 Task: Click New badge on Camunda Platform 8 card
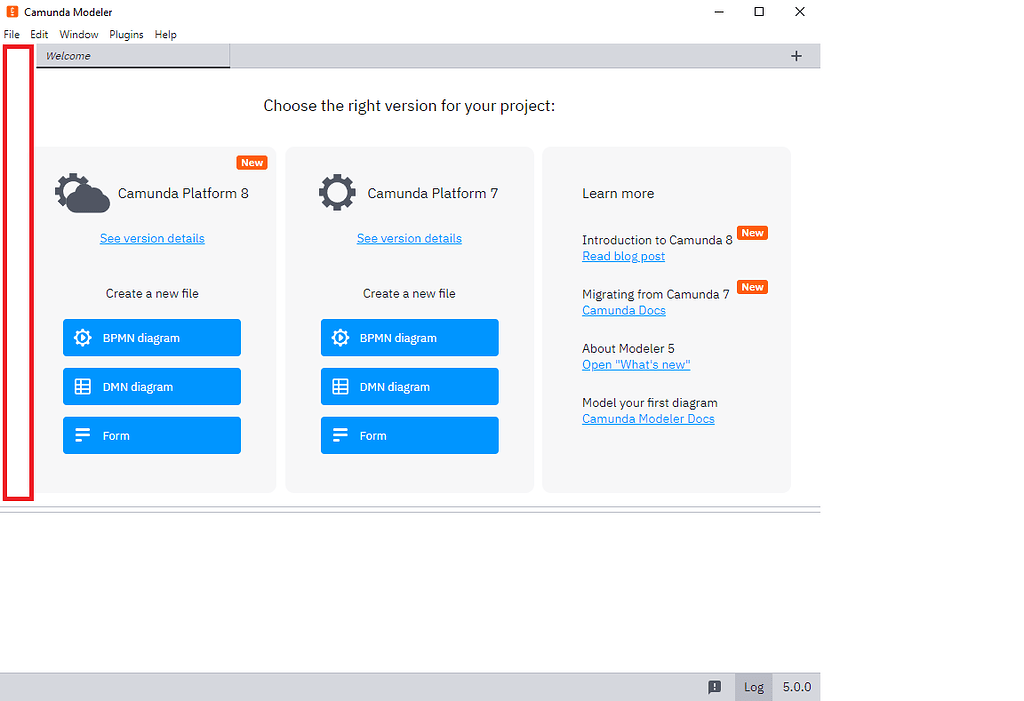coord(252,163)
